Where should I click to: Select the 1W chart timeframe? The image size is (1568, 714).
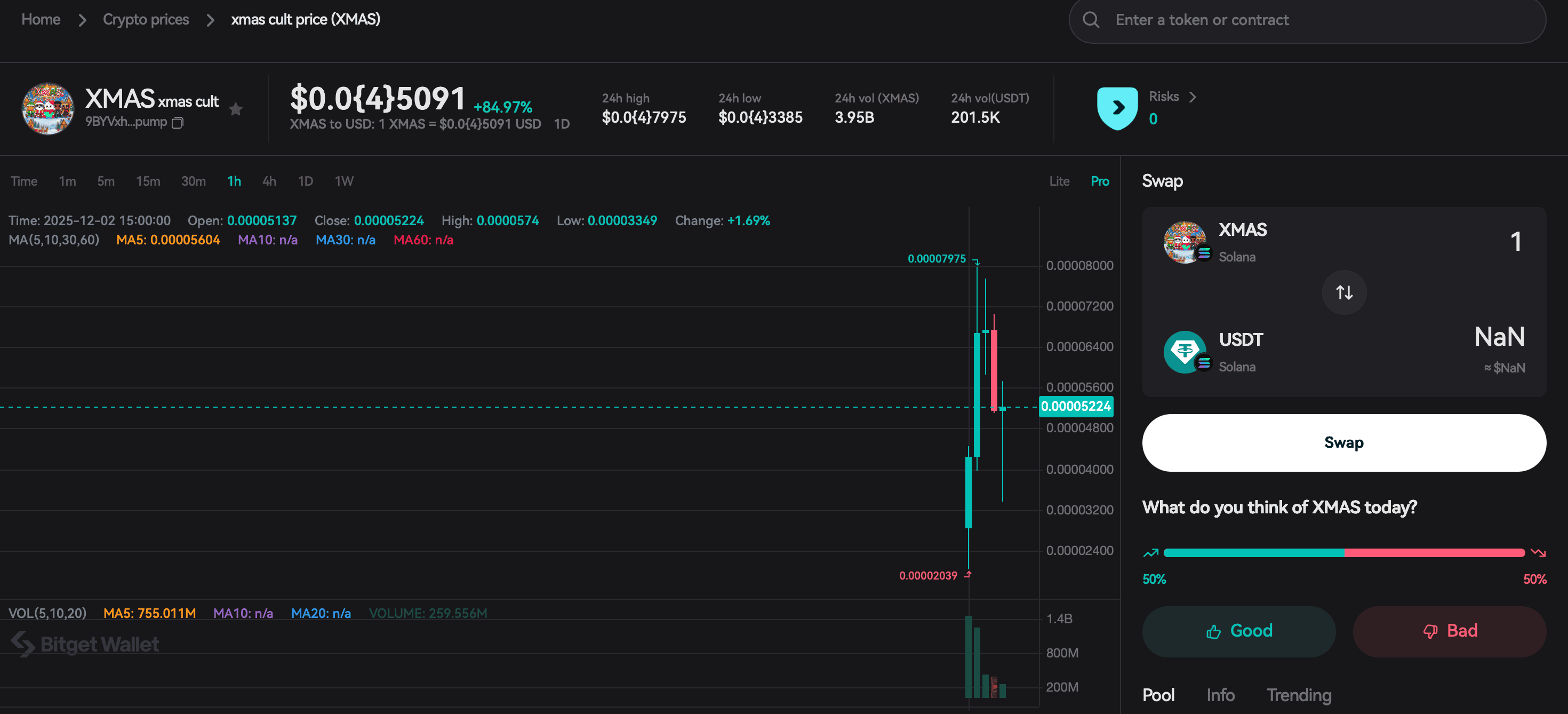344,181
